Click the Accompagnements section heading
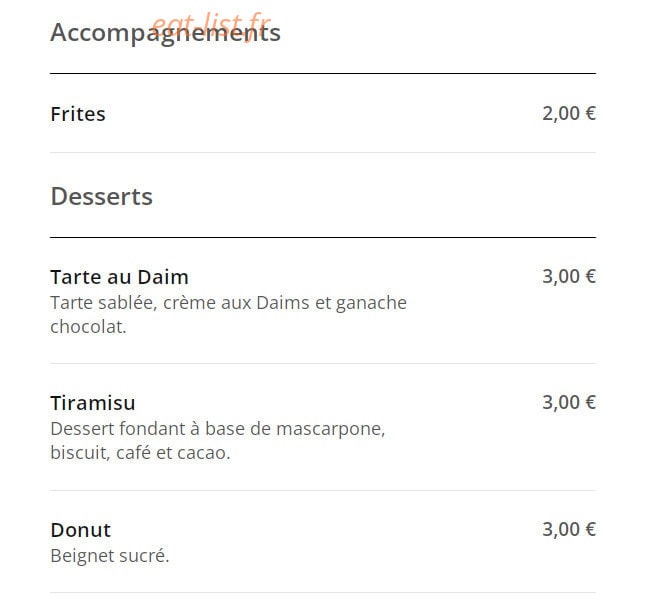 165,33
